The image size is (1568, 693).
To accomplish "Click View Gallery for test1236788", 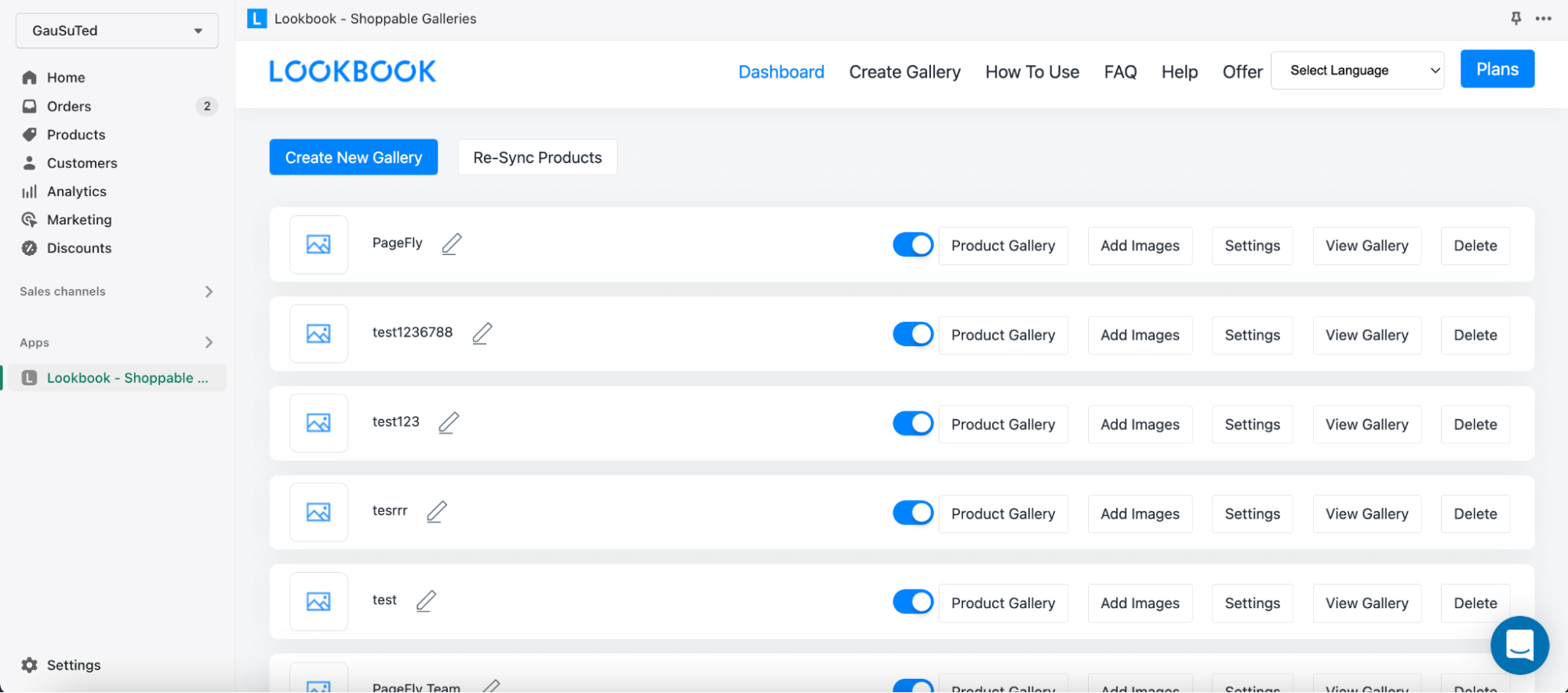I will tap(1367, 335).
